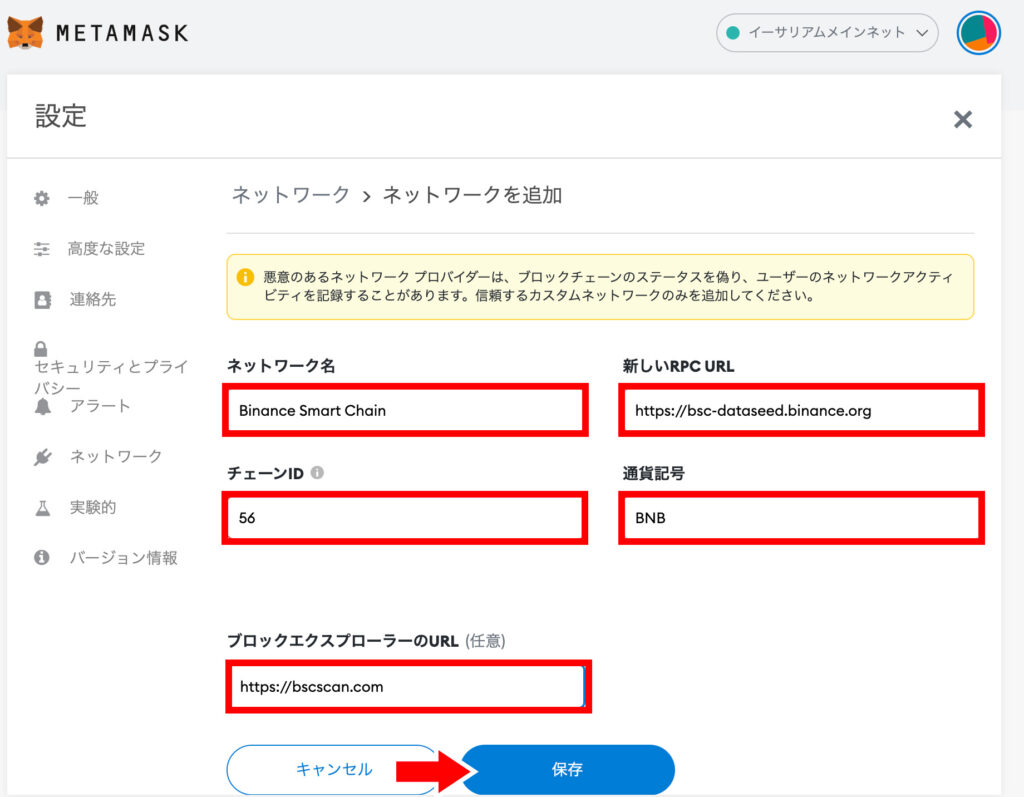This screenshot has height=797, width=1024.
Task: Click the 設定 page heading
Action: [x=61, y=116]
